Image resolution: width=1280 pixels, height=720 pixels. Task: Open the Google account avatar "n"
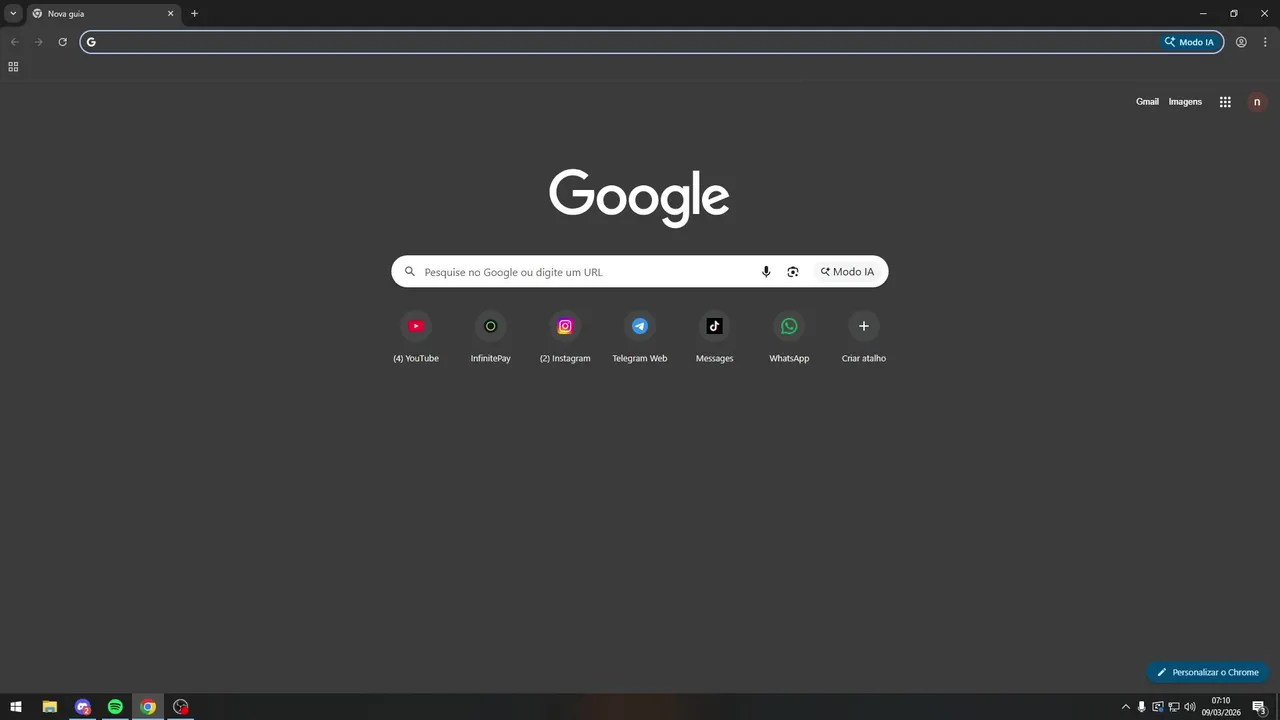[x=1257, y=102]
